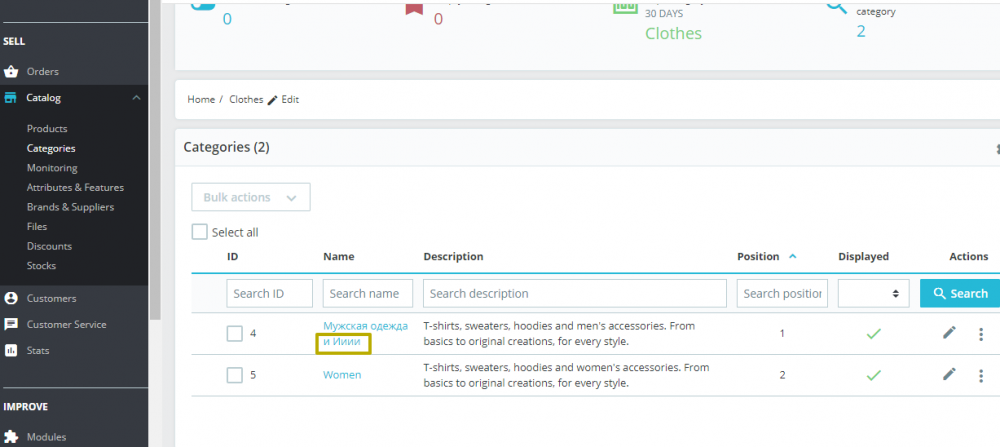Click the Orders basket icon
The height and width of the screenshot is (447, 1000).
click(10, 71)
